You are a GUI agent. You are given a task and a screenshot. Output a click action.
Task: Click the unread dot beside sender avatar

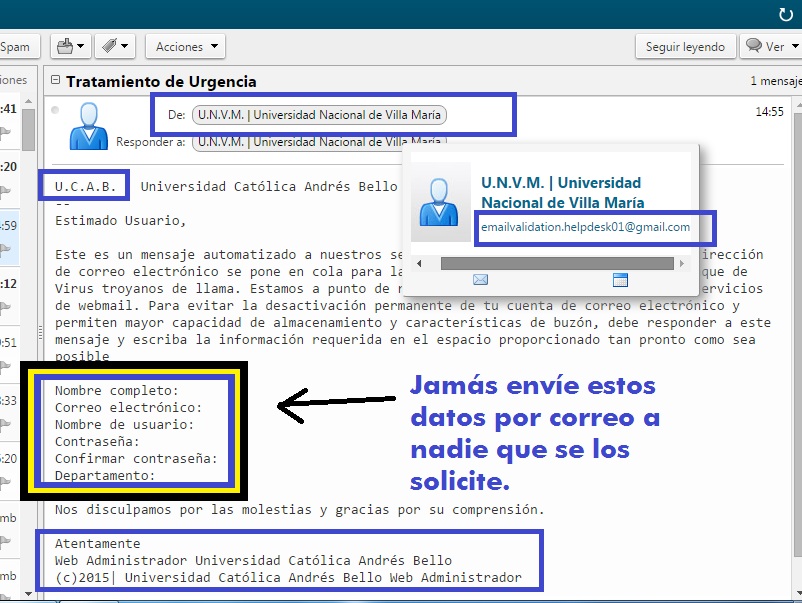pos(55,110)
